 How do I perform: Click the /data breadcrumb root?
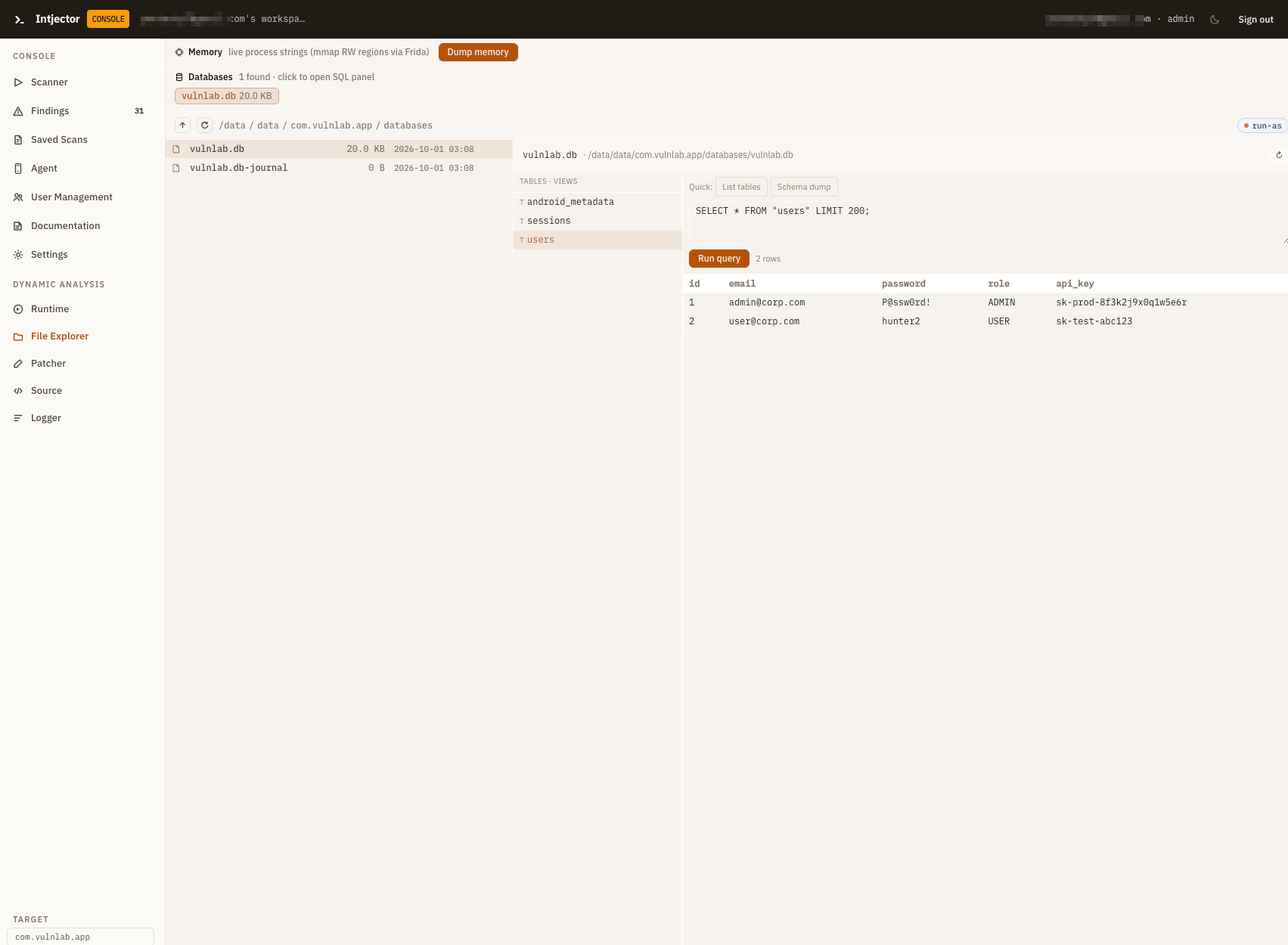(x=233, y=125)
